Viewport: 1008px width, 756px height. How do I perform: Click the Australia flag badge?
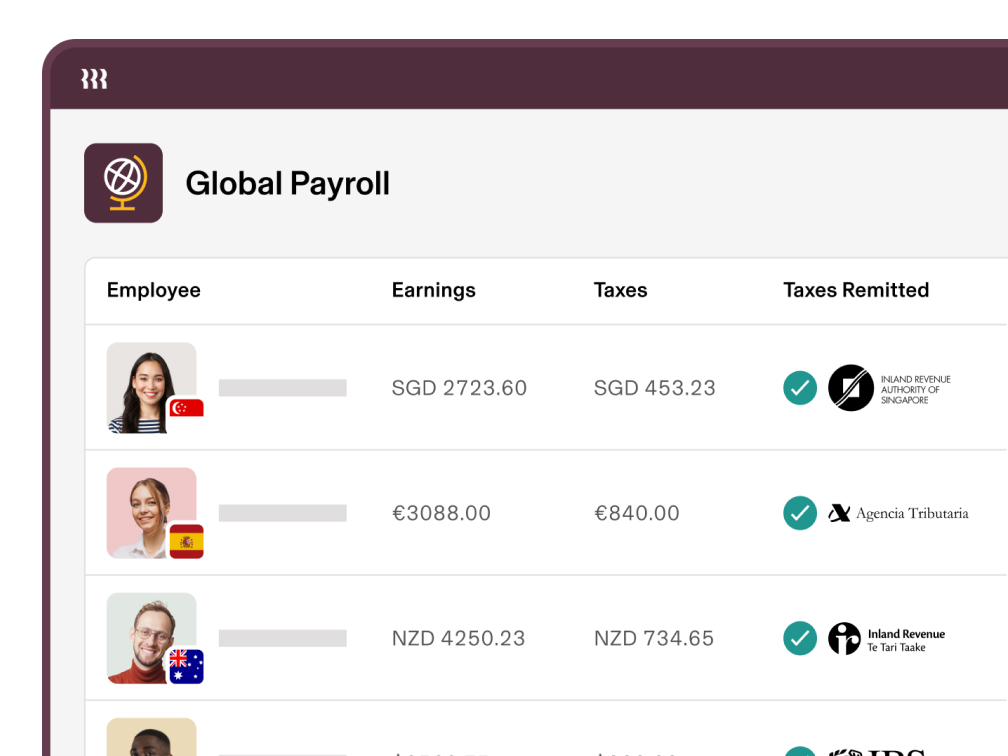pos(186,666)
